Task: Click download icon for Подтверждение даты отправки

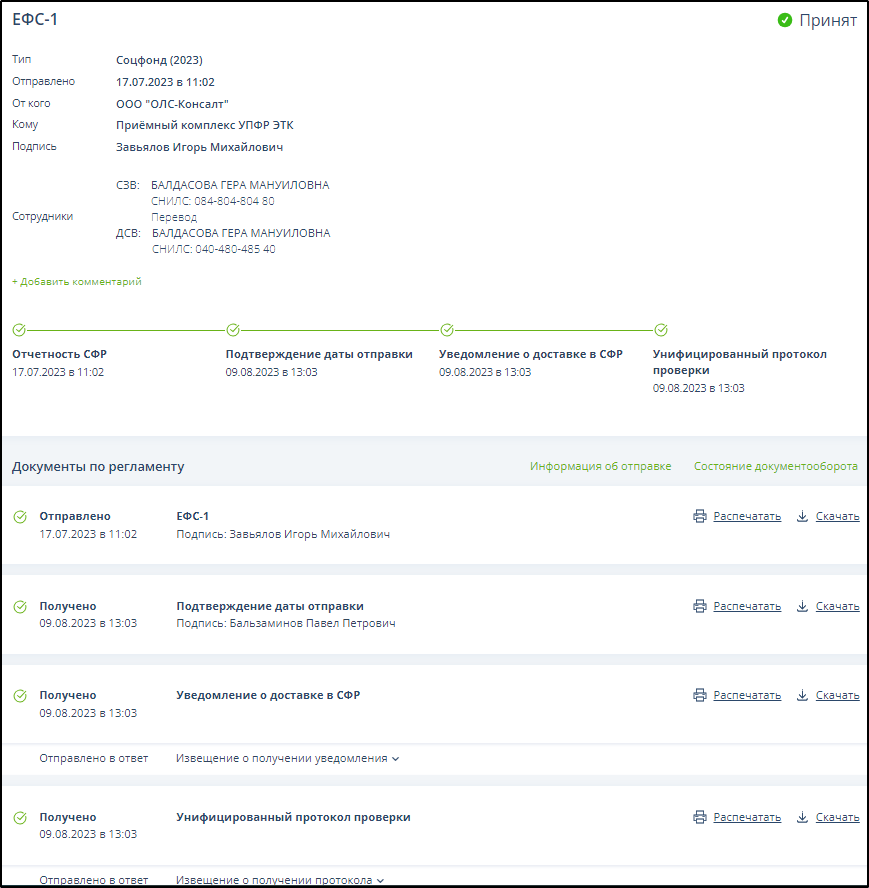Action: tap(802, 606)
